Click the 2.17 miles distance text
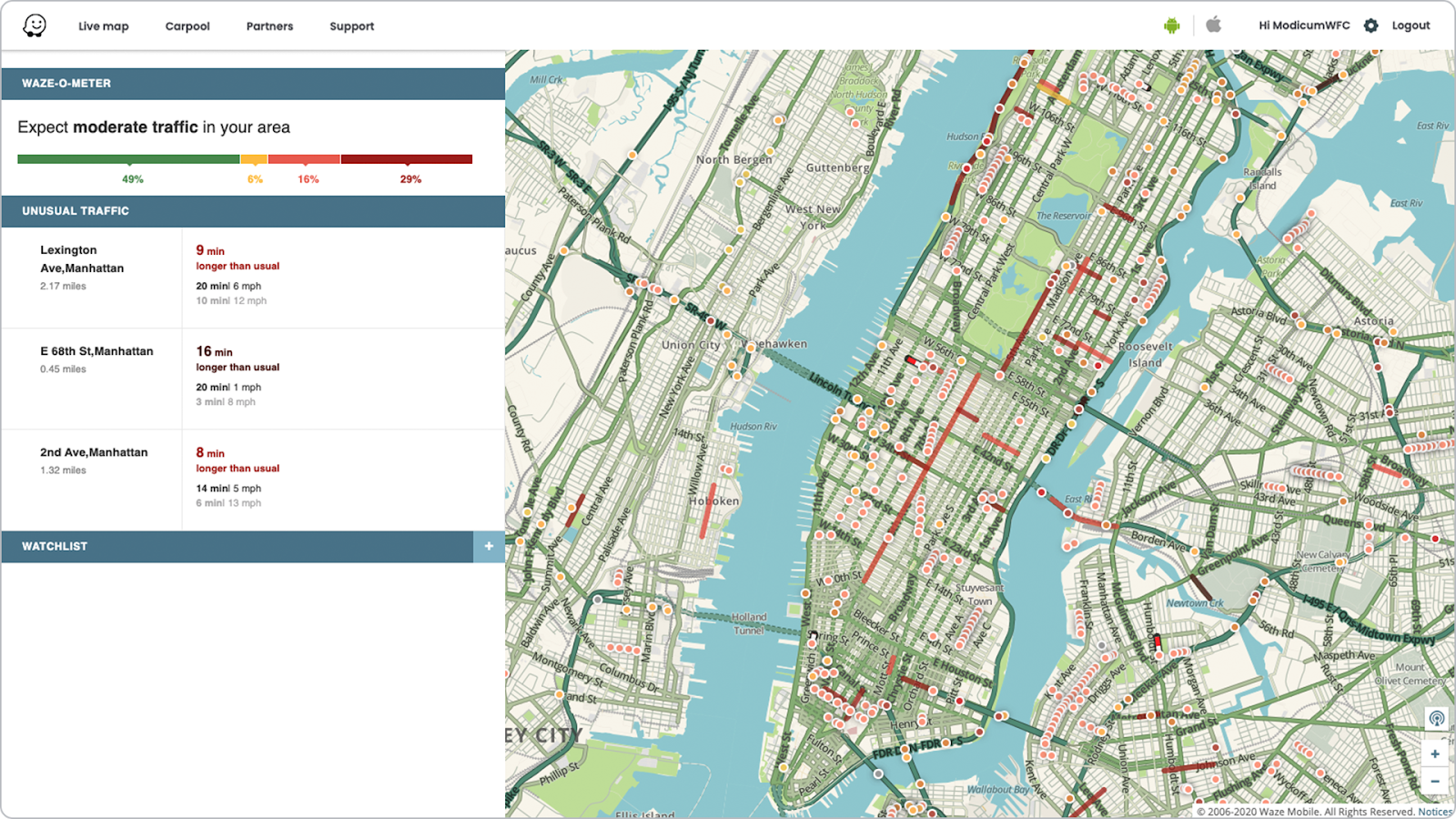 pyautogui.click(x=63, y=287)
